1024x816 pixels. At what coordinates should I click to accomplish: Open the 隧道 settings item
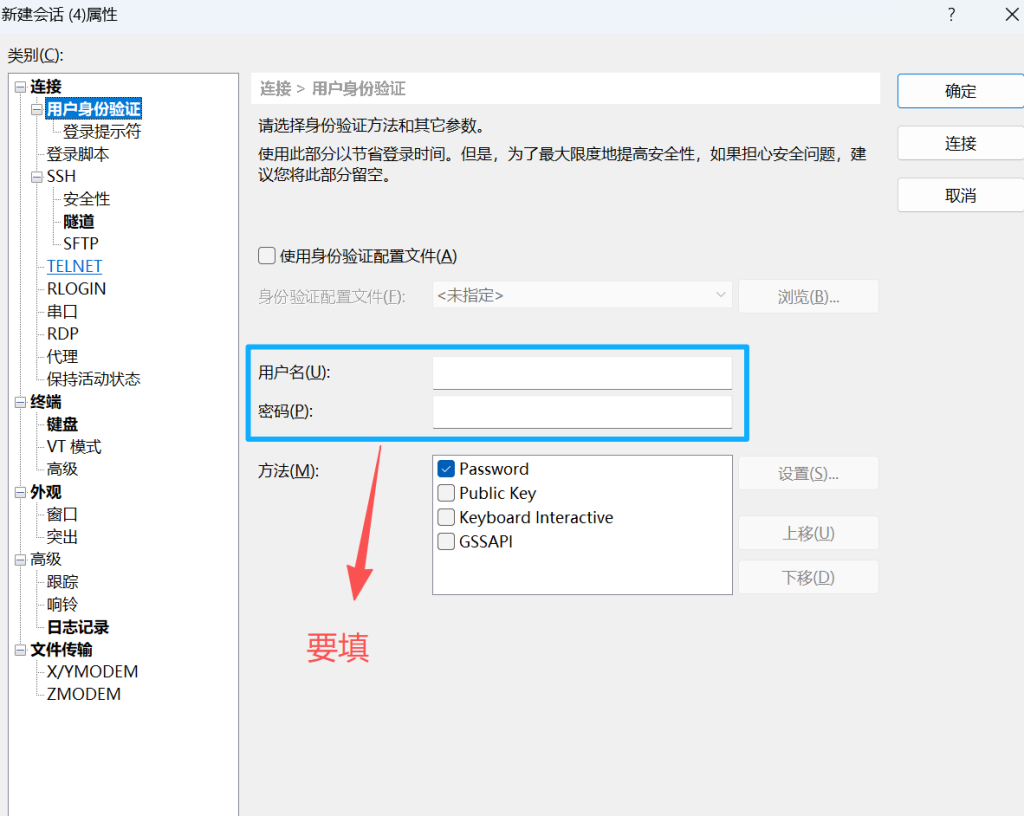click(x=79, y=222)
